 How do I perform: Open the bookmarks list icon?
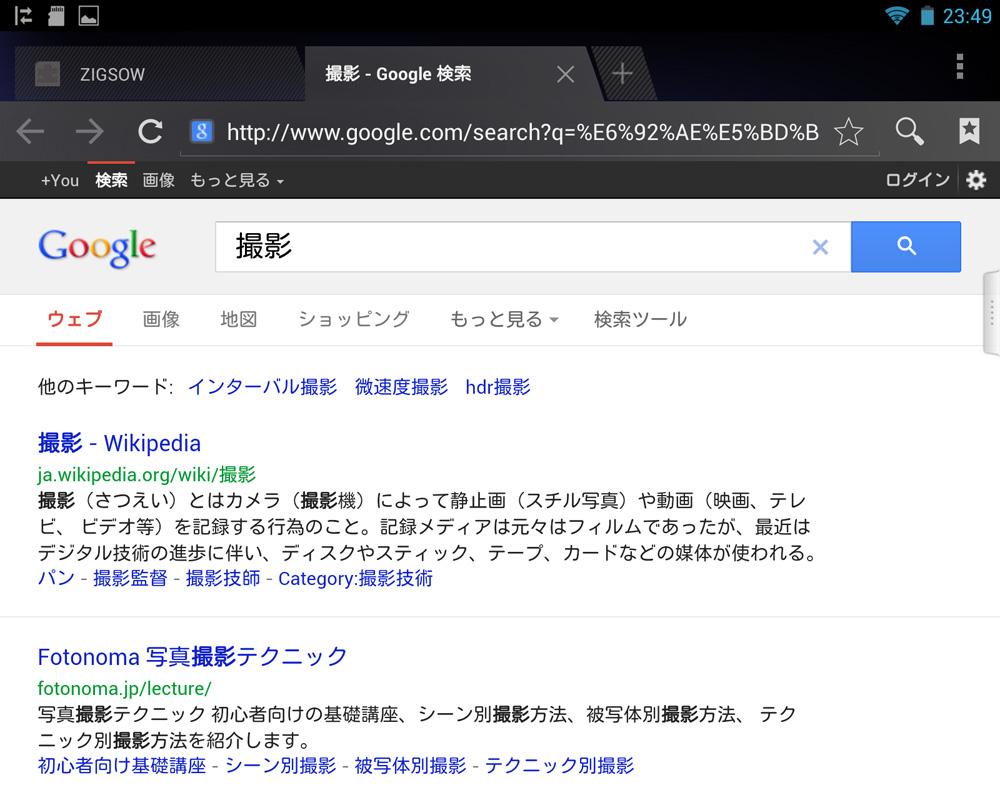969,131
